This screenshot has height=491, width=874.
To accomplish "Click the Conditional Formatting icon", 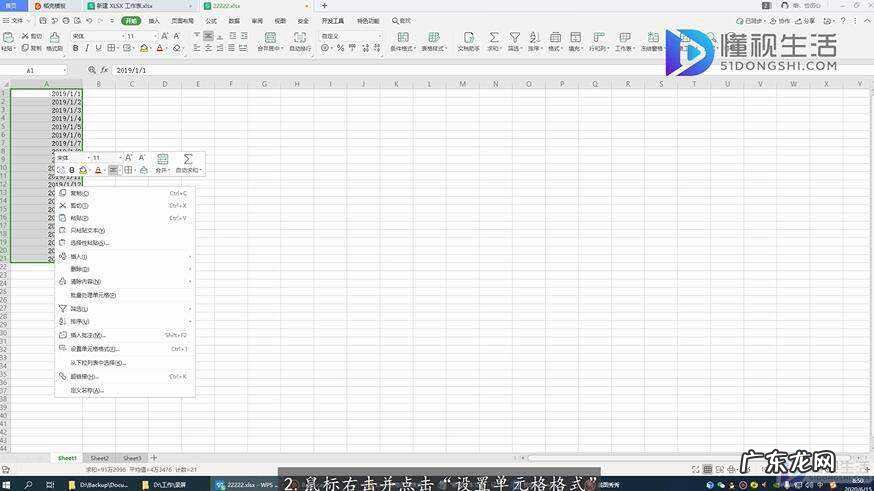I will 403,37.
